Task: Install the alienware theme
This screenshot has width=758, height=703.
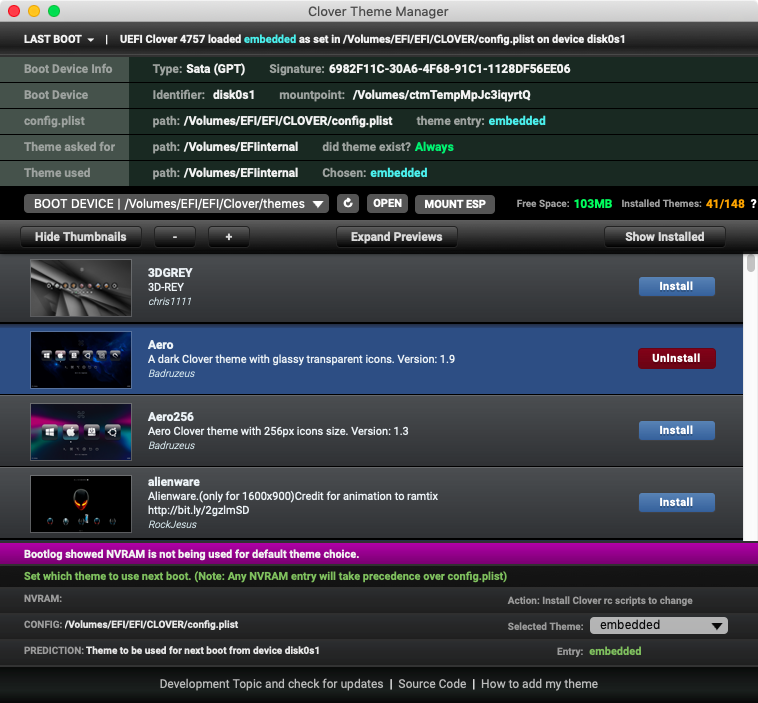Action: 677,502
